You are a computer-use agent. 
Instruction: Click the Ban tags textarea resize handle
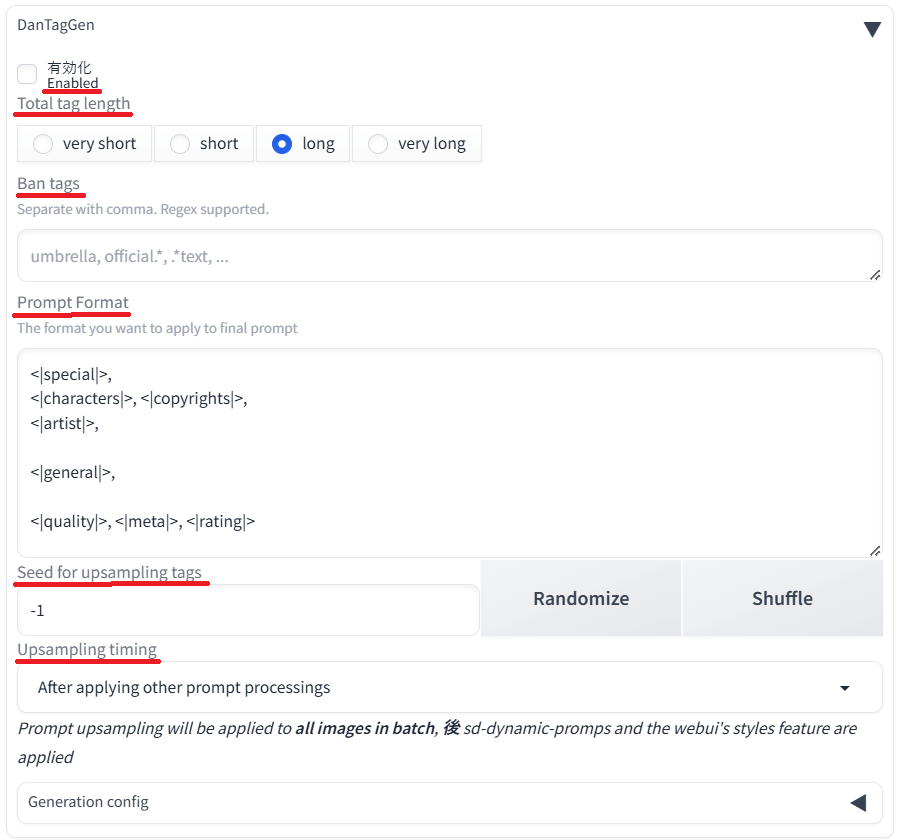click(x=875, y=274)
